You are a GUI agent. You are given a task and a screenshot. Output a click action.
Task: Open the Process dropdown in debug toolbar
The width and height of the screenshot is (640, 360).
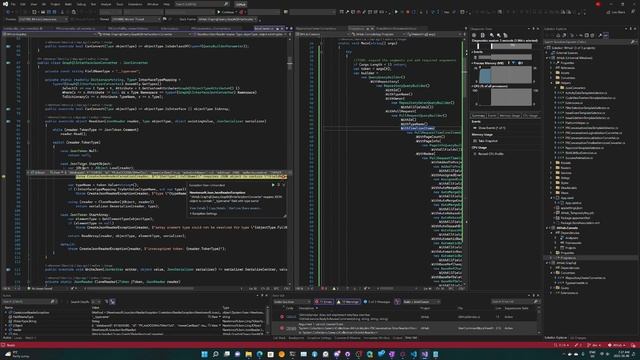coord(43,19)
